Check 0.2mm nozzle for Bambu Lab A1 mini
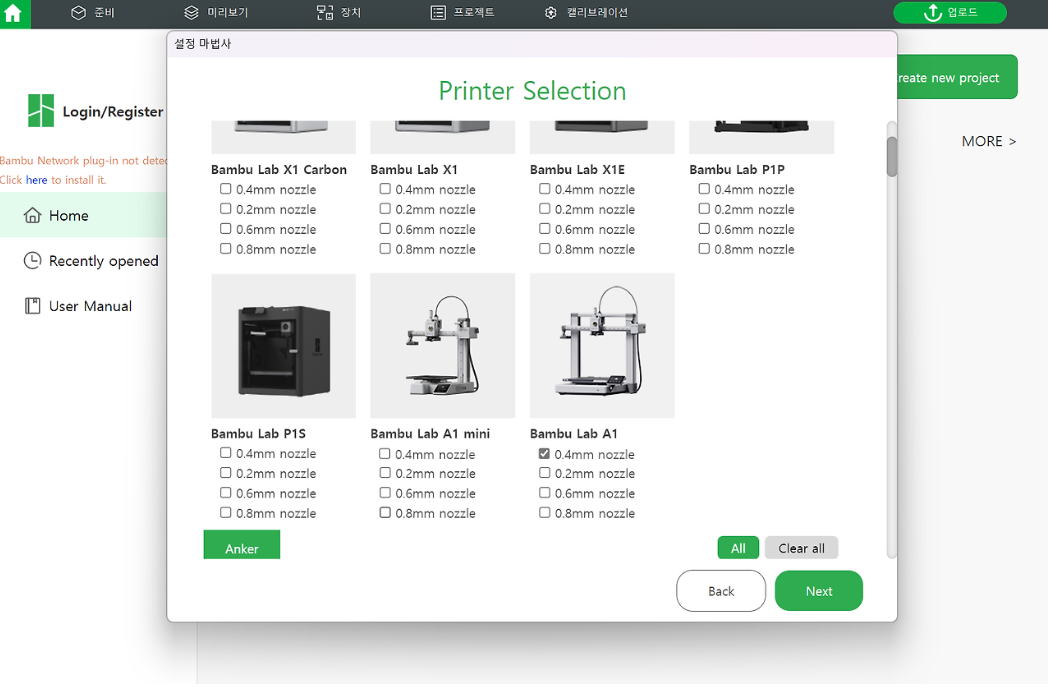Image resolution: width=1050 pixels, height=688 pixels. tap(385, 473)
